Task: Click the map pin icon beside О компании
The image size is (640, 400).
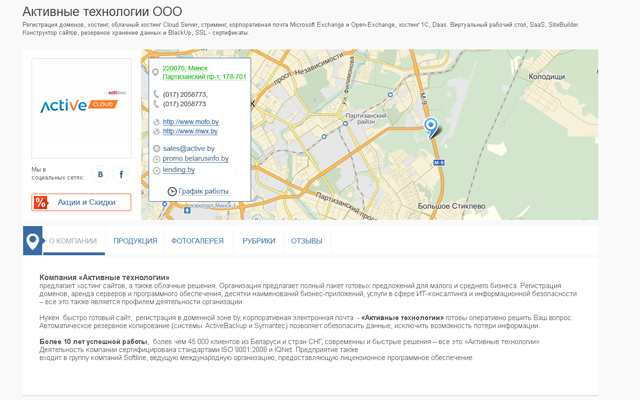Action: click(x=33, y=241)
